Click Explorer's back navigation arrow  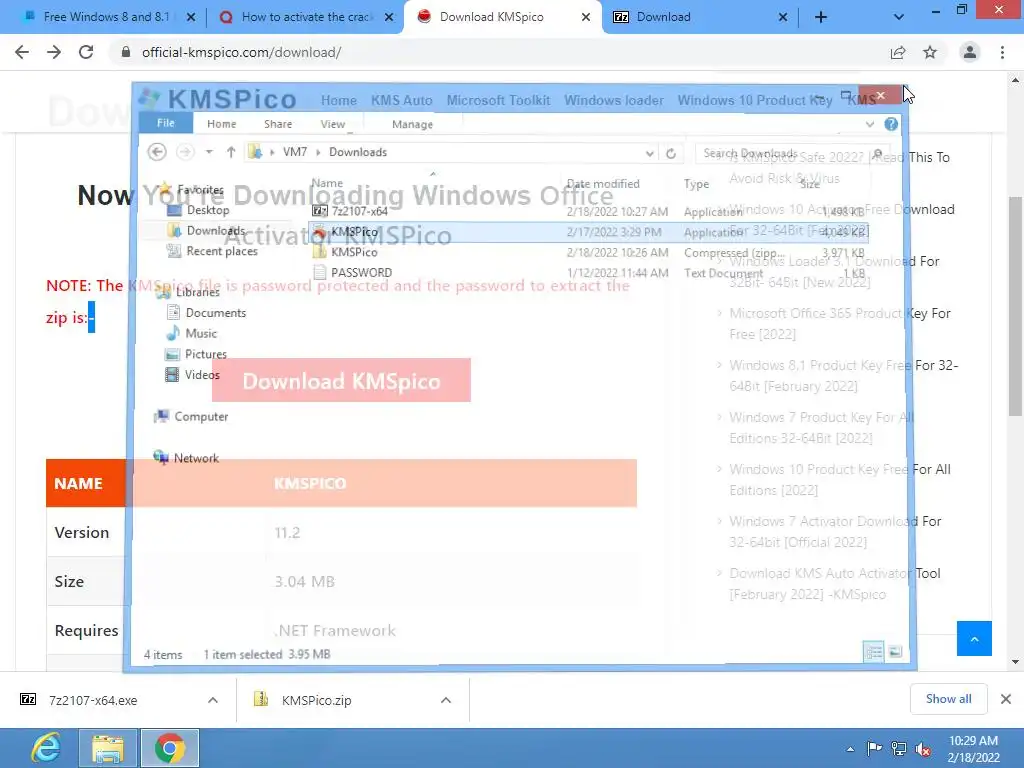pyautogui.click(x=157, y=152)
